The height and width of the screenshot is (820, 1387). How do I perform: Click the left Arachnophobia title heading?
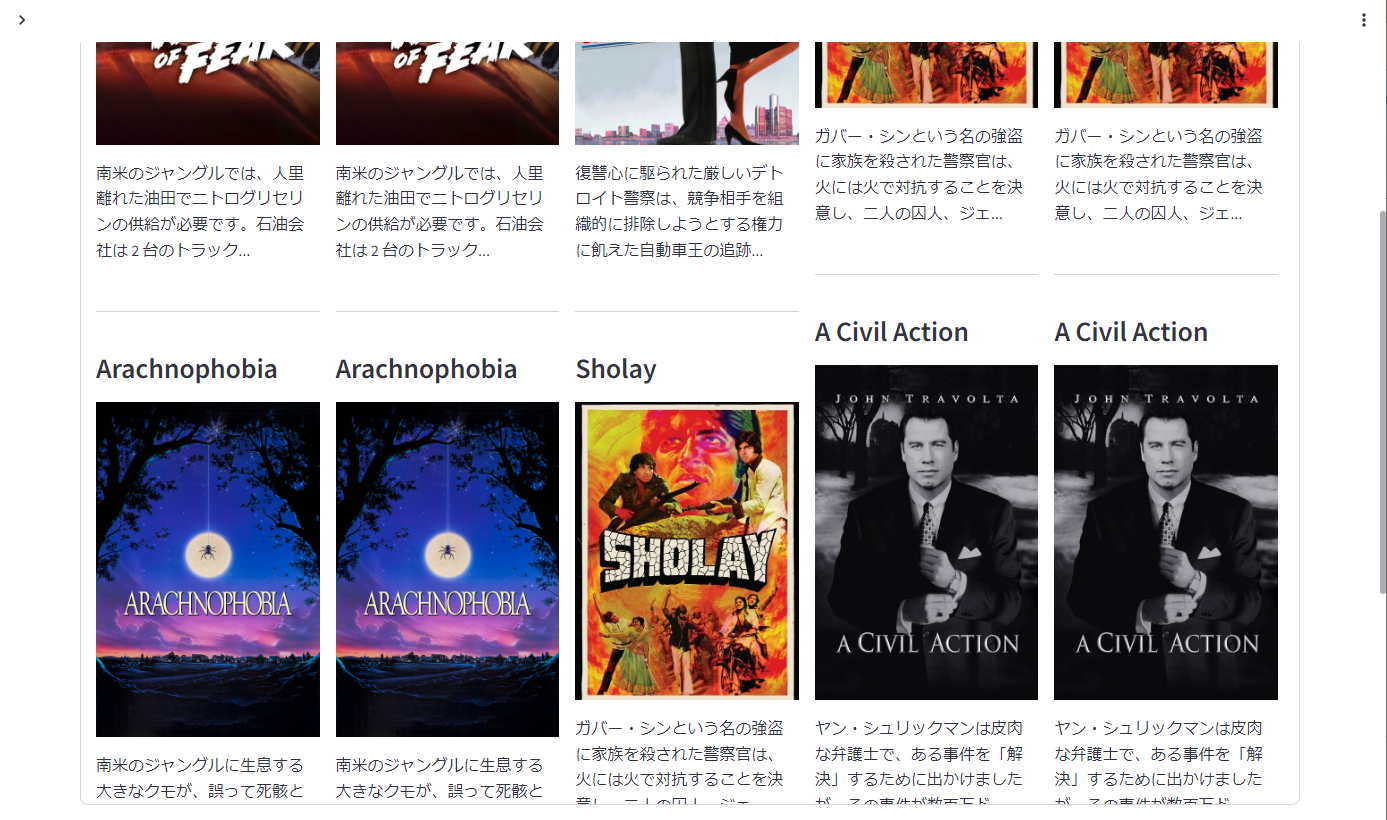187,369
